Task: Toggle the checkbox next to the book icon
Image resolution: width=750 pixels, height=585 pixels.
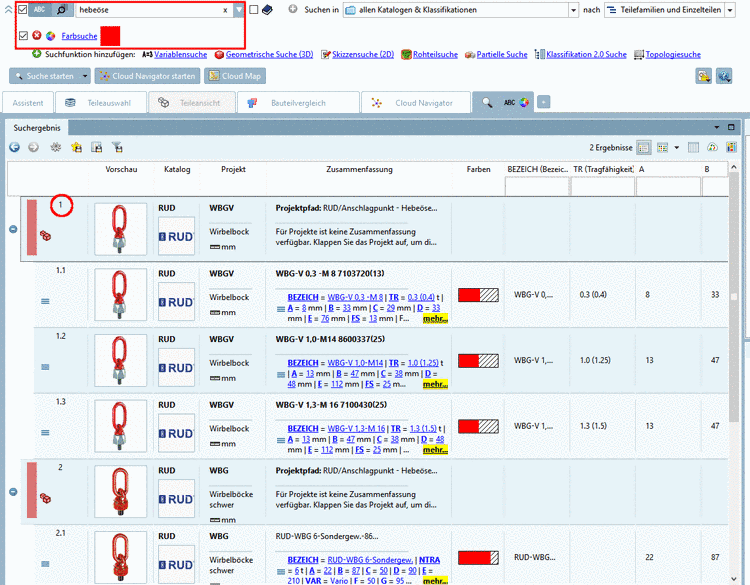Action: [254, 10]
